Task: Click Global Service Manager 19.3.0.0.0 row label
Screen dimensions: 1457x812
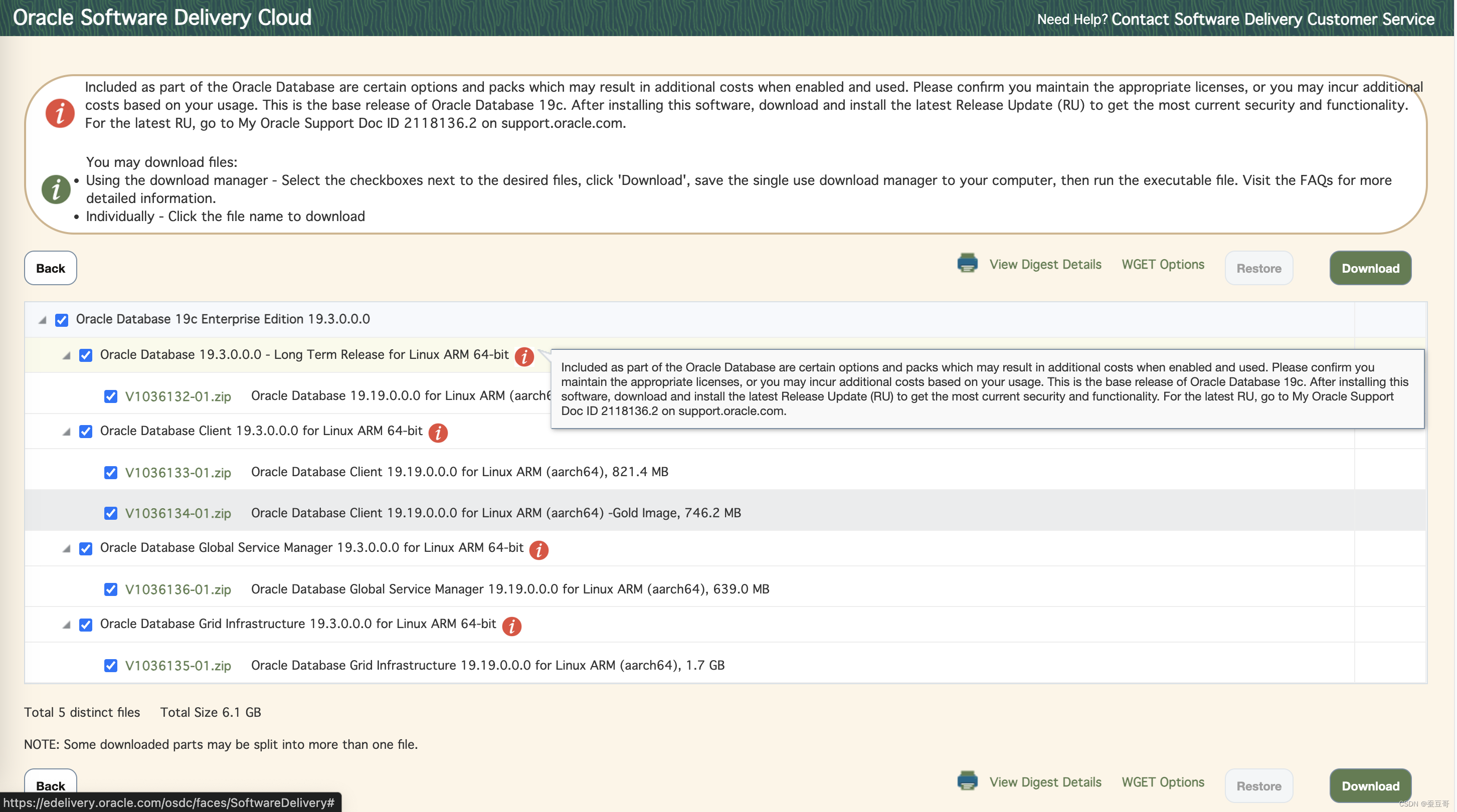Action: tap(312, 547)
